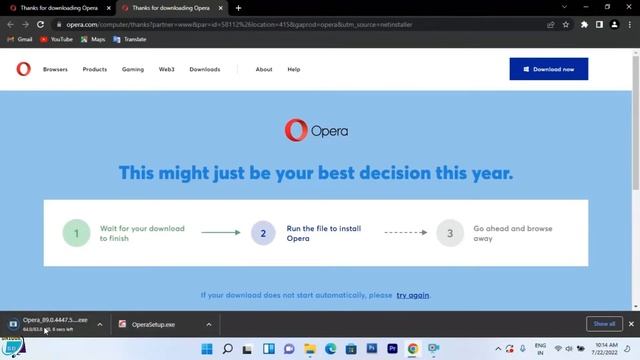Open the YouTube bookmark
This screenshot has width=640, height=360.
tap(56, 39)
